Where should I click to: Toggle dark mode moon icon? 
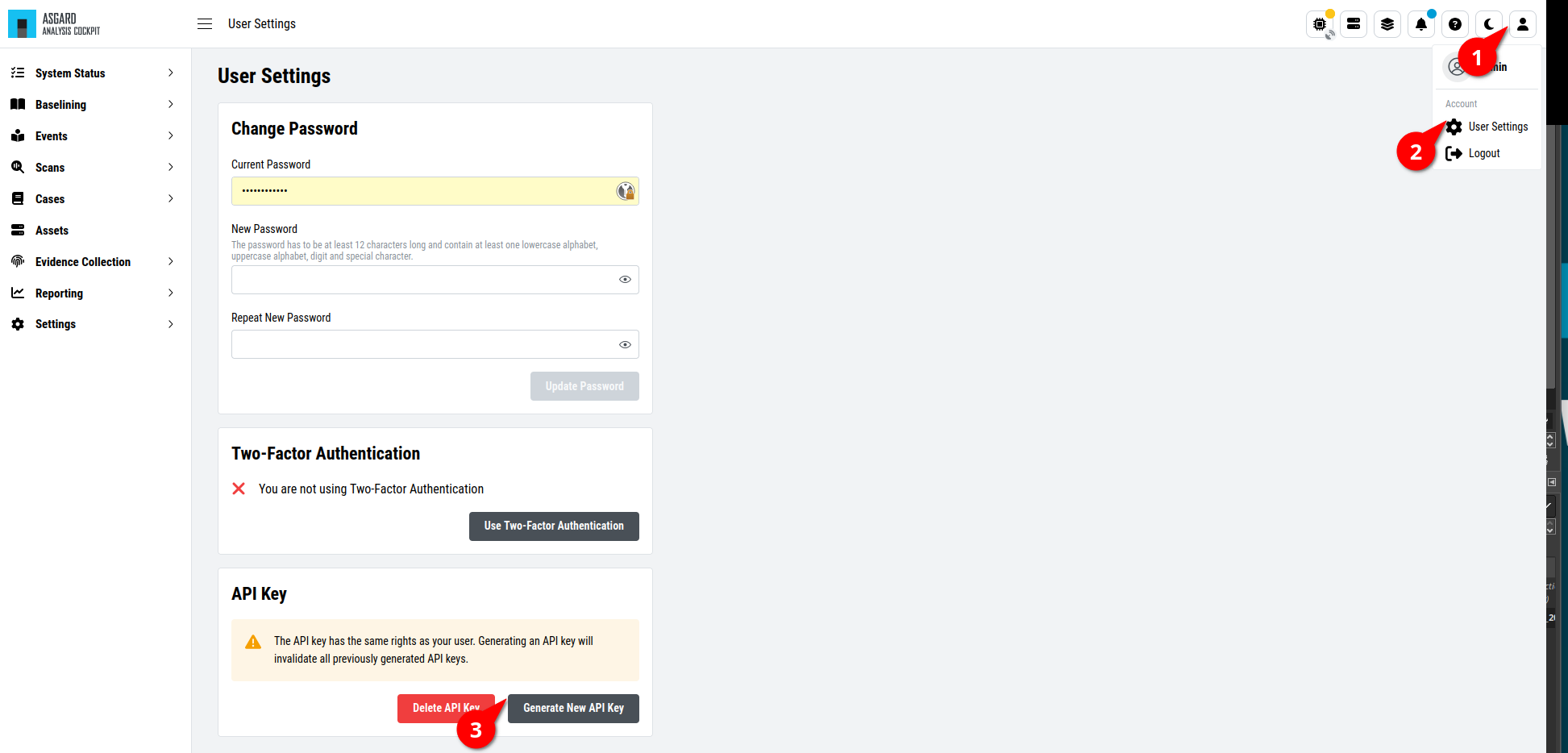coord(1489,24)
